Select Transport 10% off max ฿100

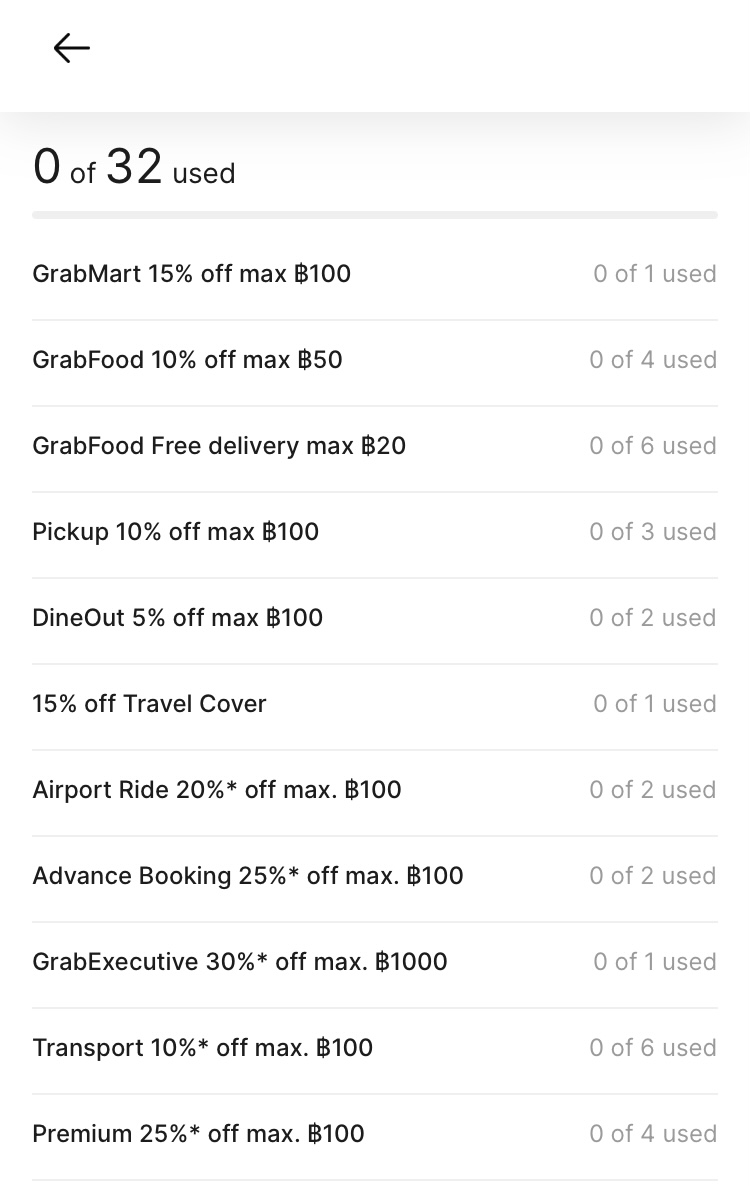(x=203, y=1048)
